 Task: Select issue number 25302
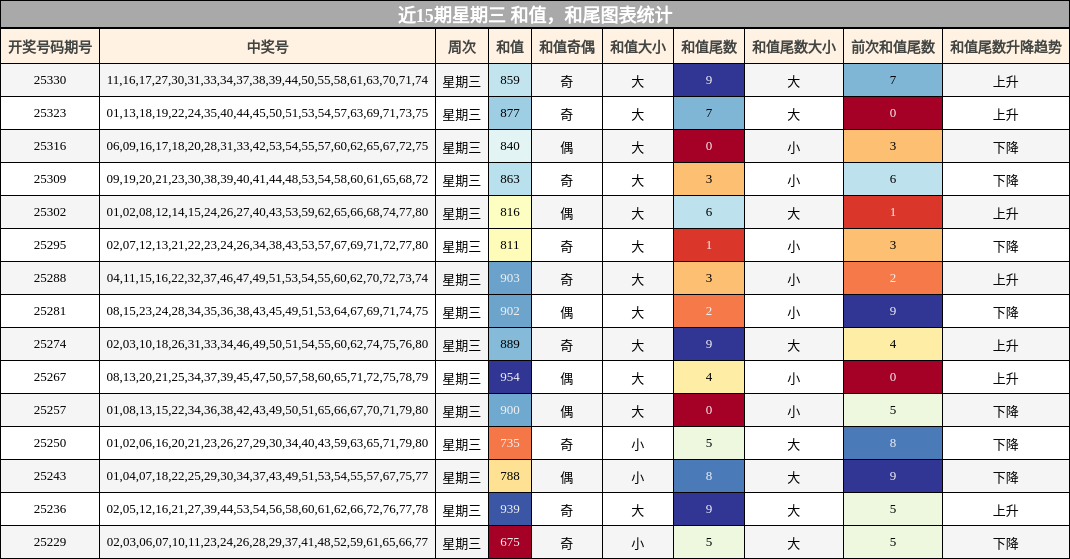tap(50, 212)
